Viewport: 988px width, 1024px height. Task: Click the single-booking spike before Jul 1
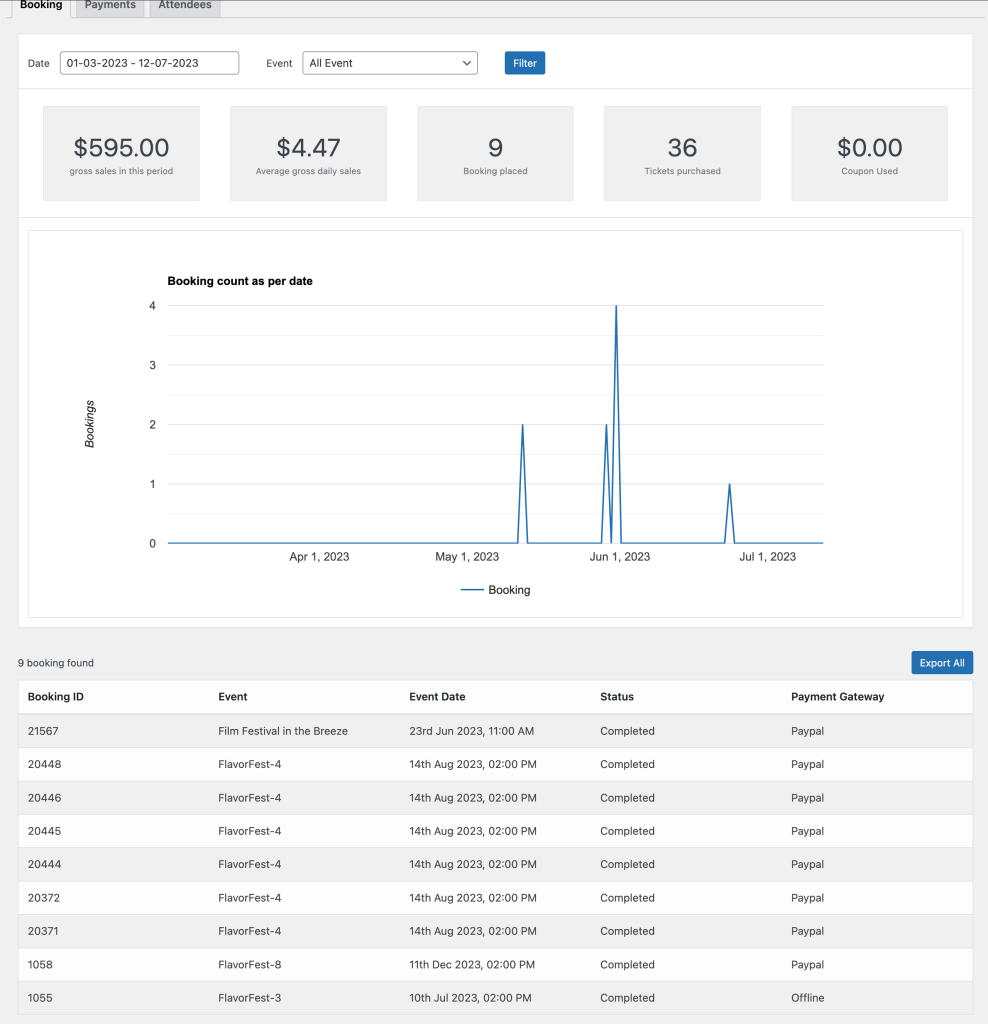tap(729, 485)
